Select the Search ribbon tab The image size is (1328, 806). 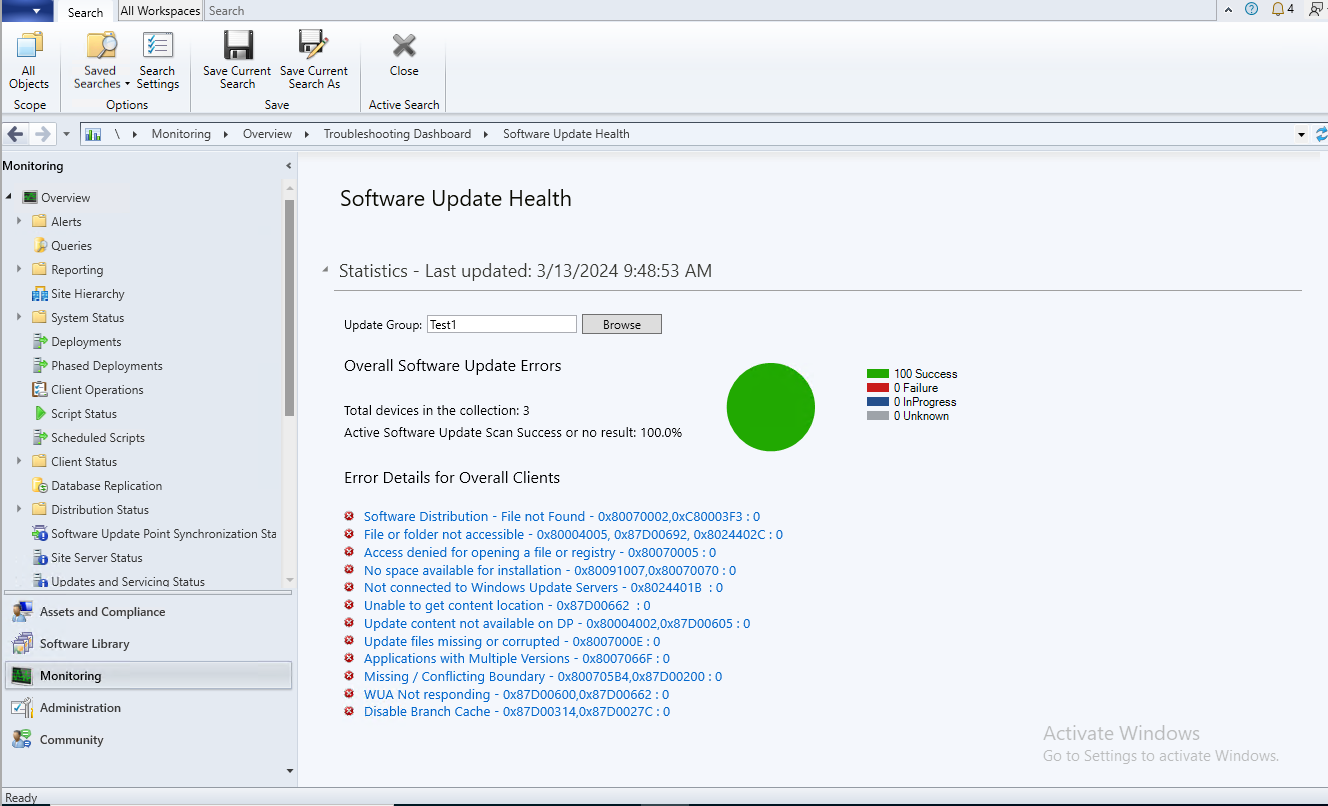86,11
